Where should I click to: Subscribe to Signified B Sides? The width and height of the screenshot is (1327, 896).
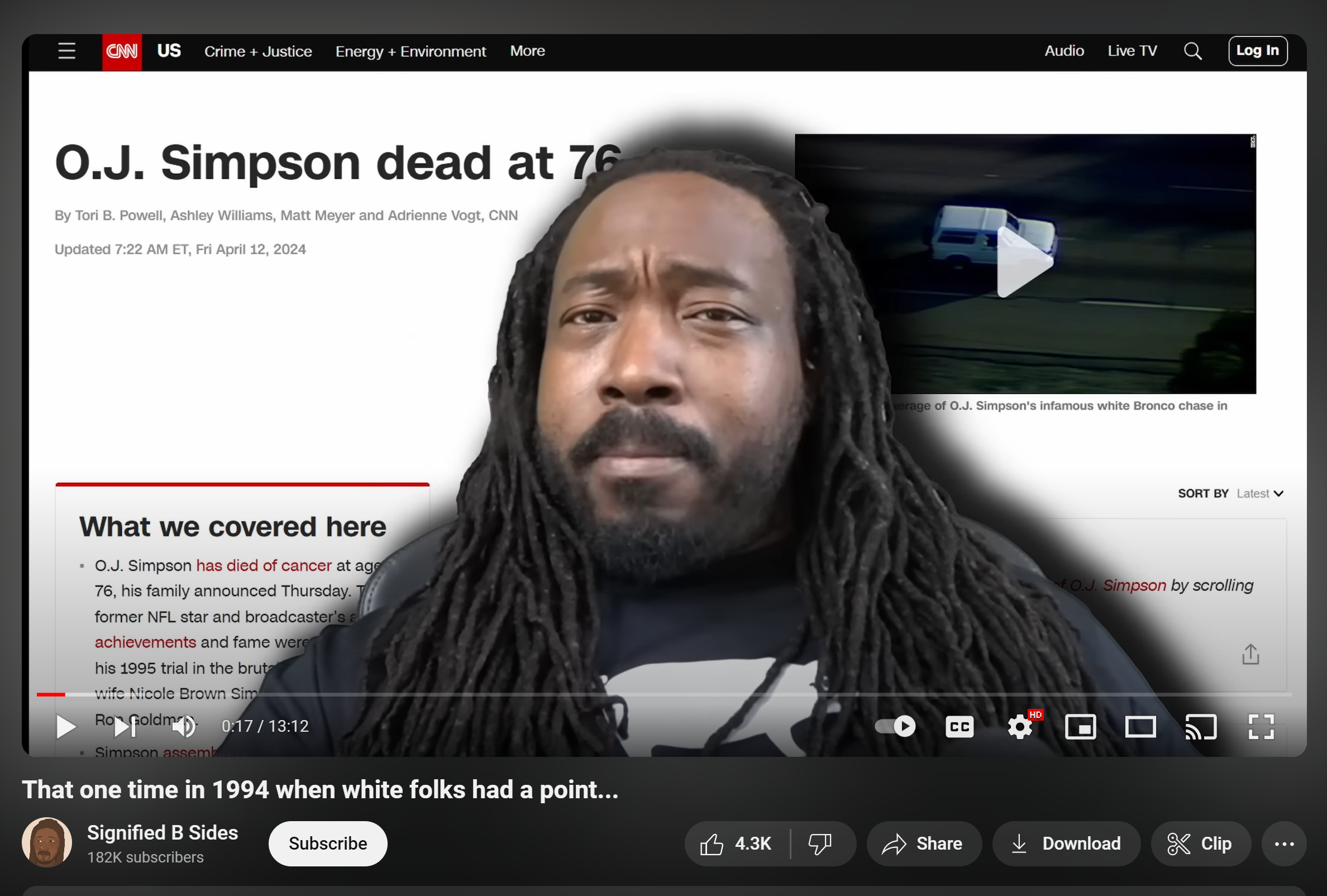[x=328, y=843]
